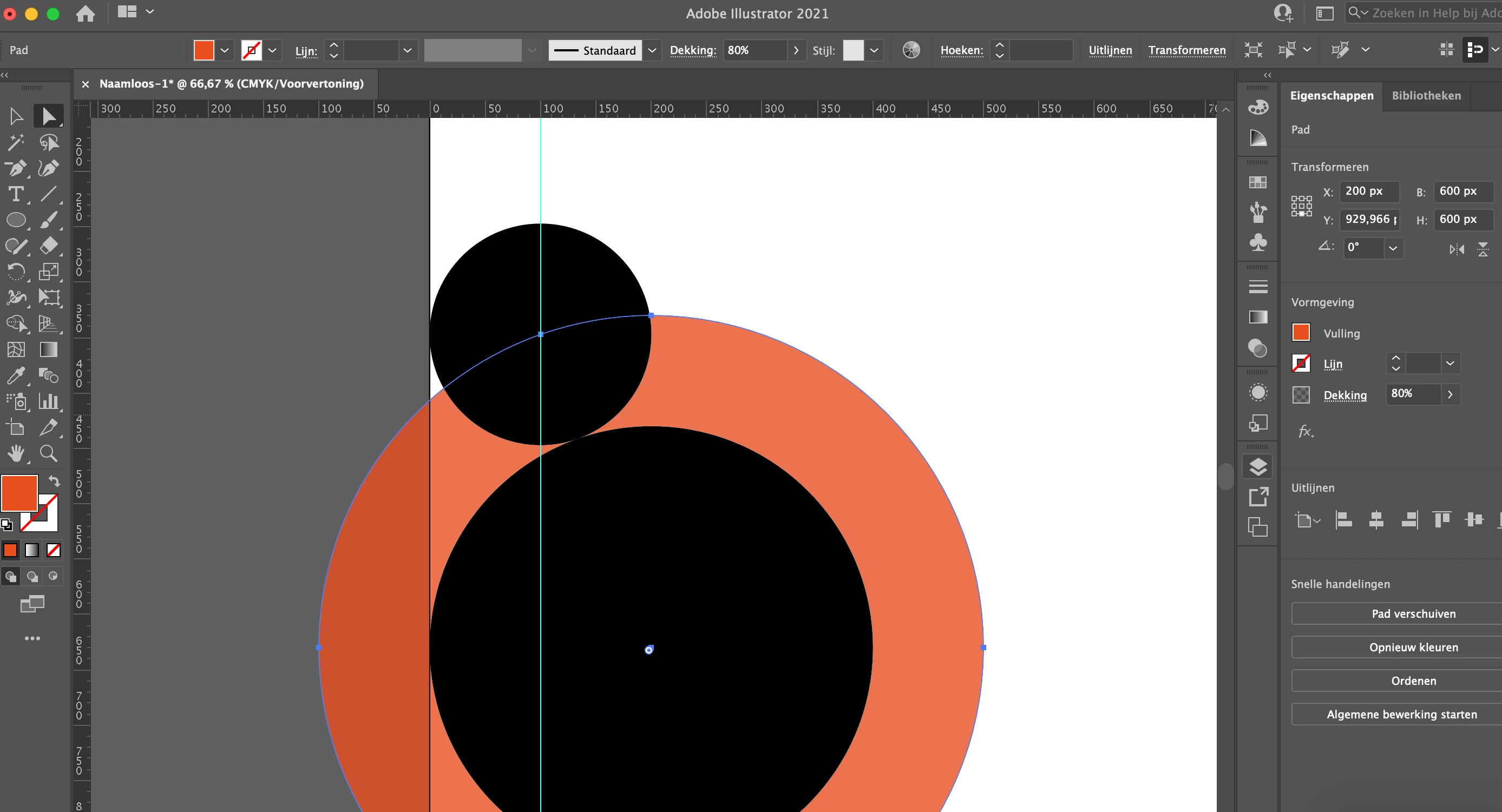This screenshot has height=812, width=1502.
Task: Select the Type tool
Action: click(x=16, y=194)
